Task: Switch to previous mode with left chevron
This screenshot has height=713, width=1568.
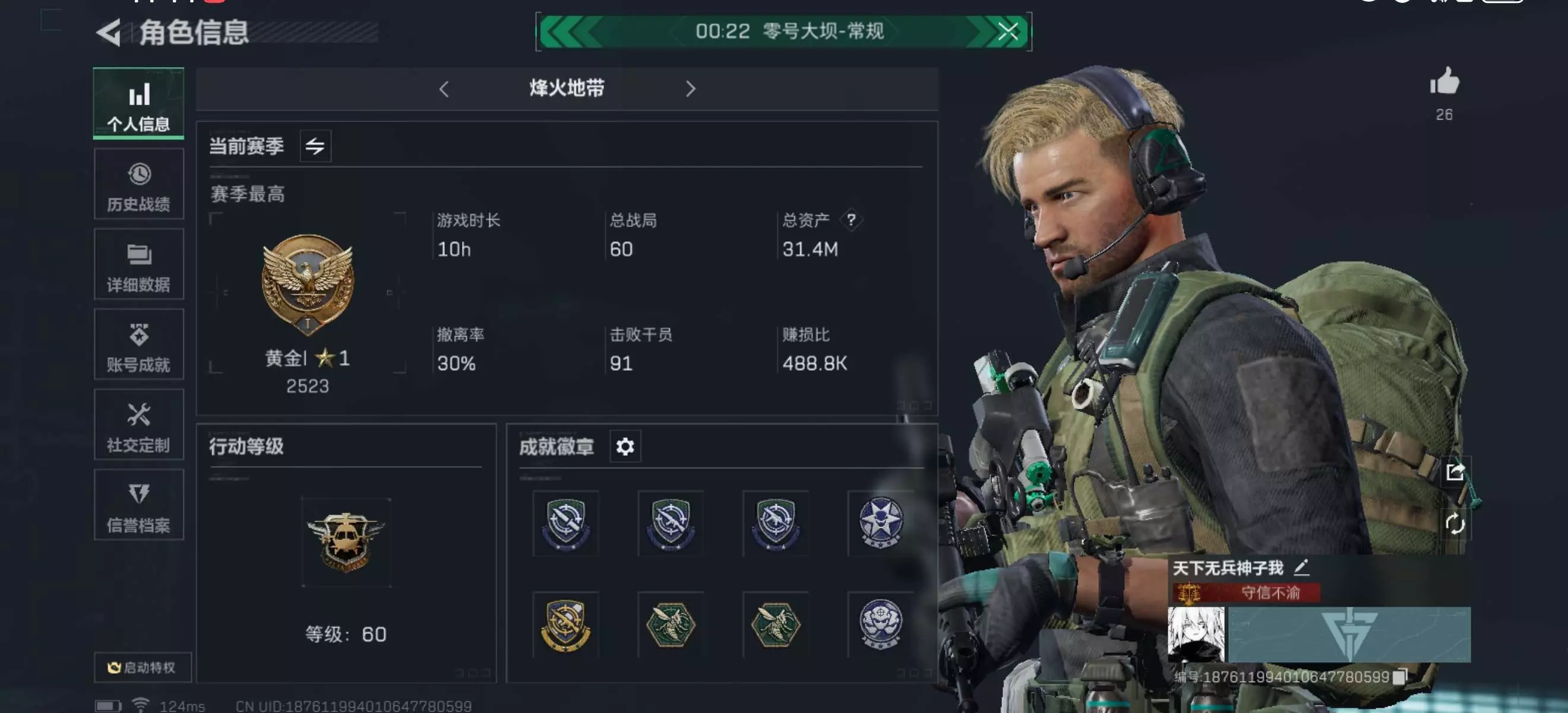Action: [x=444, y=89]
